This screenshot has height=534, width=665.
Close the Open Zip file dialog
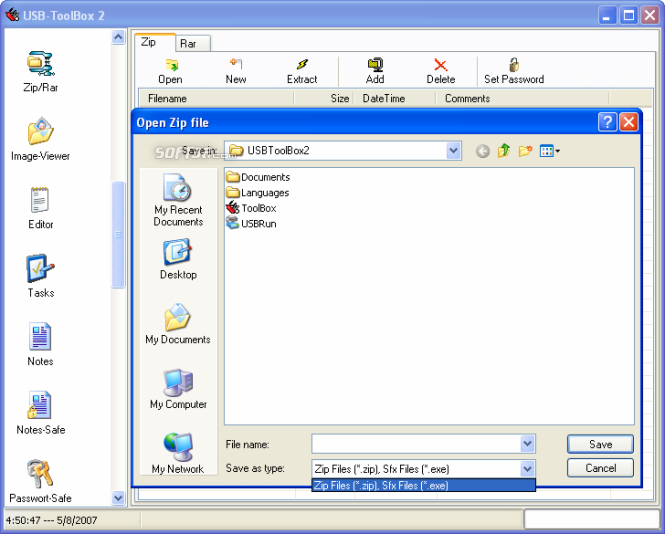point(629,122)
